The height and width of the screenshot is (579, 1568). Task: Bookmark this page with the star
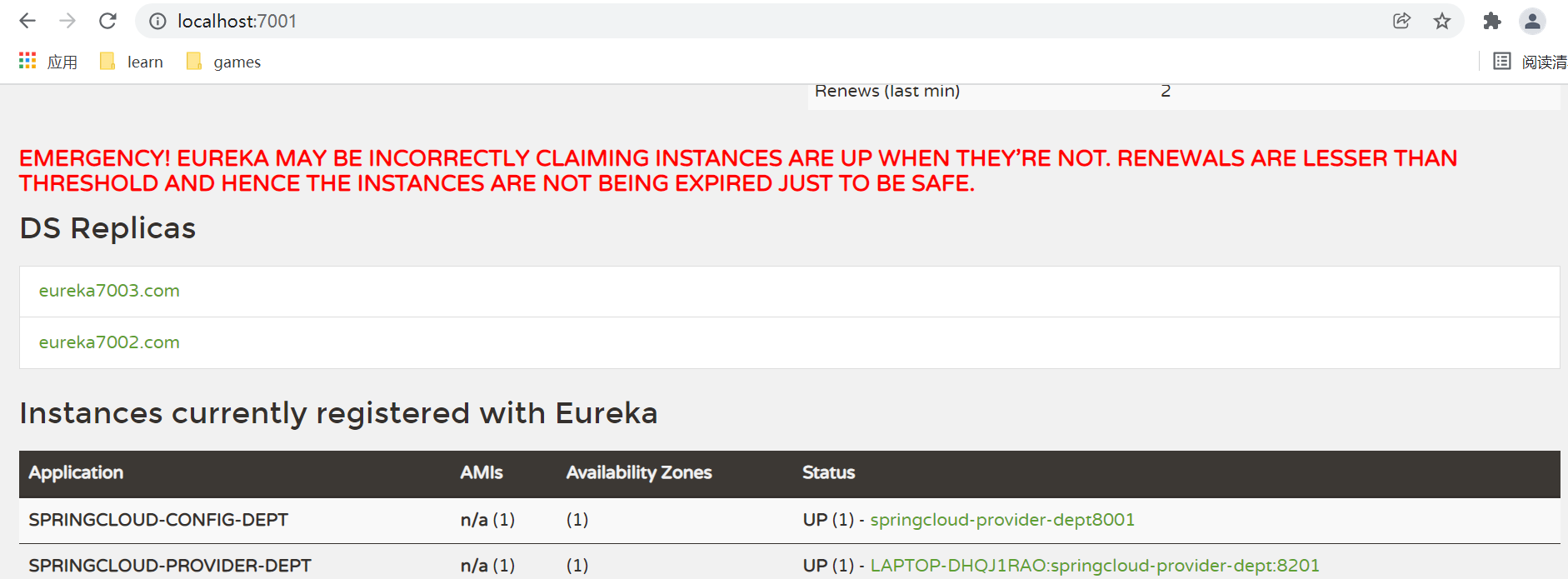click(x=1442, y=21)
